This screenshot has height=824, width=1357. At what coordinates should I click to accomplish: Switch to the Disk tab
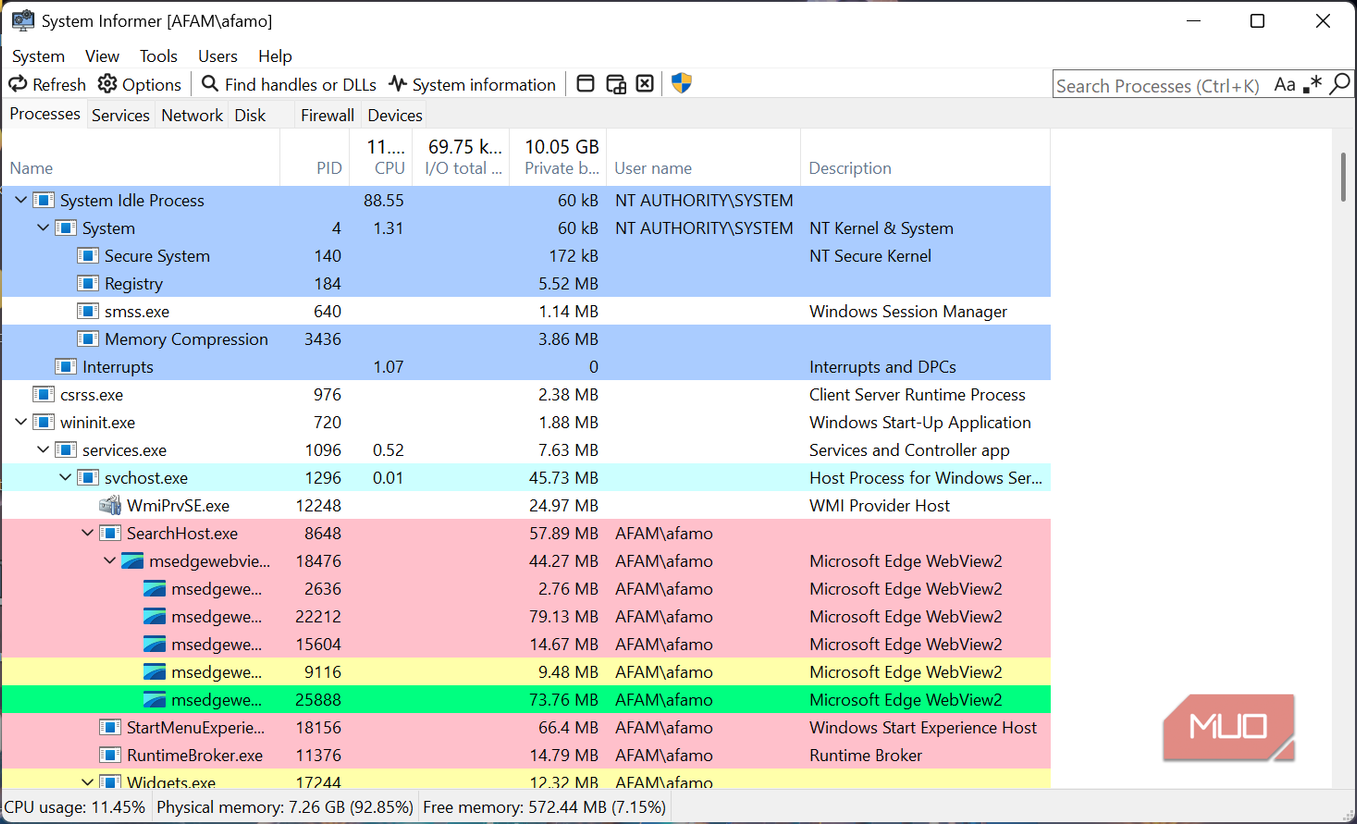(250, 115)
